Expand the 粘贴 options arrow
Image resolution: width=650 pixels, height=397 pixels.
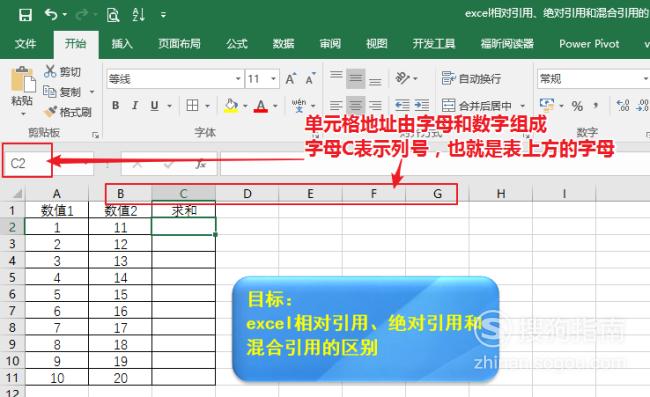point(23,113)
